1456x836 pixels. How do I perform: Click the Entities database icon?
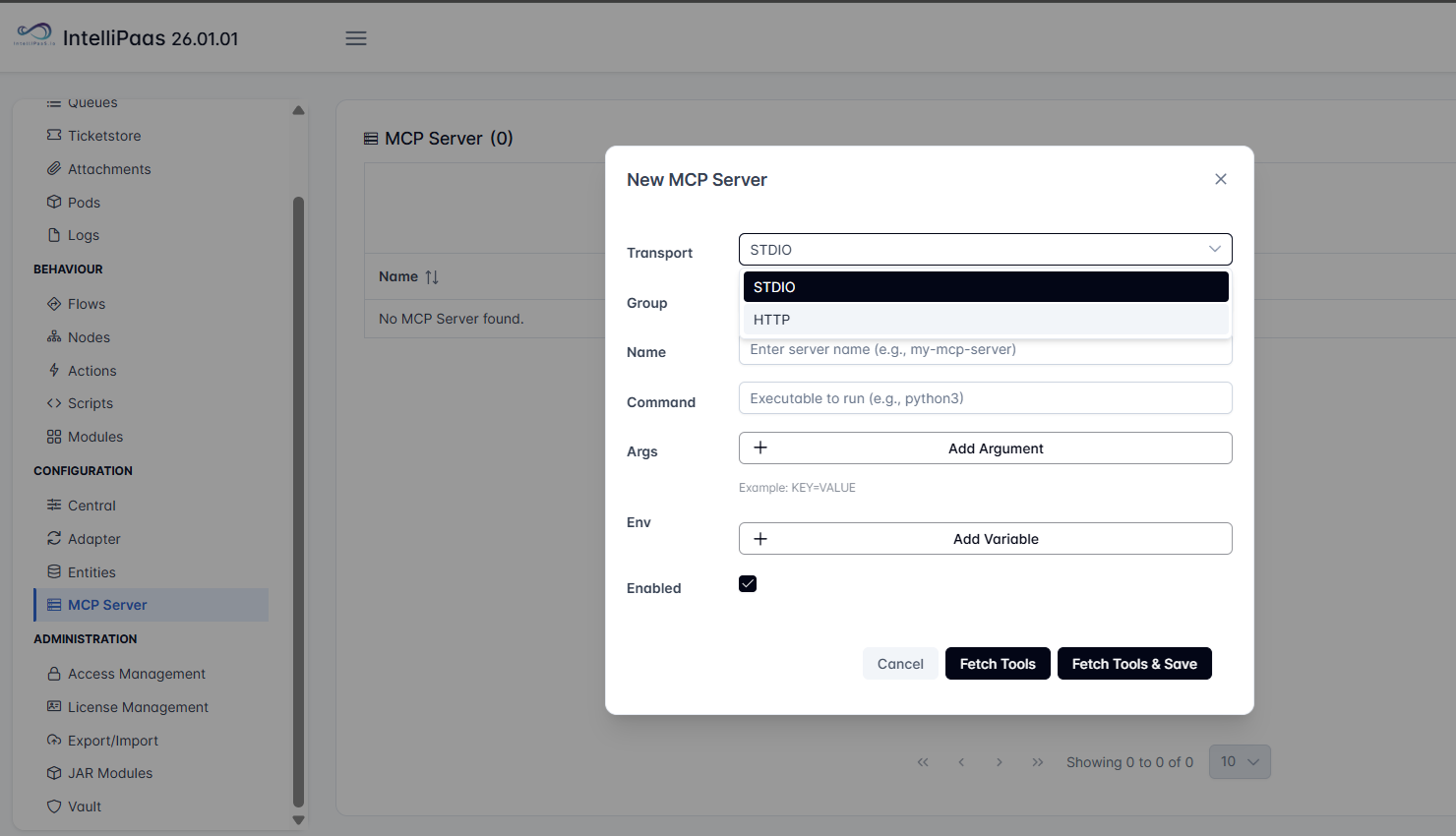(54, 571)
